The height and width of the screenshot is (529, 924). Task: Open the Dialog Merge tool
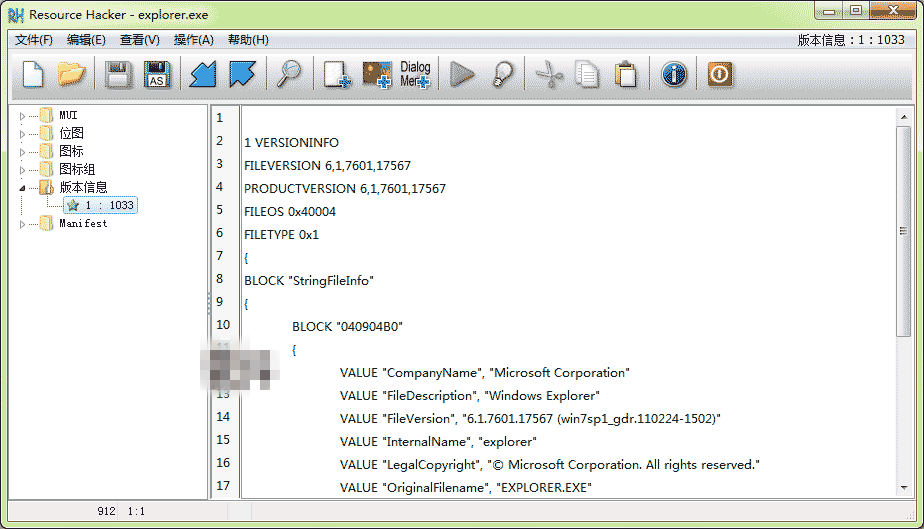(415, 75)
